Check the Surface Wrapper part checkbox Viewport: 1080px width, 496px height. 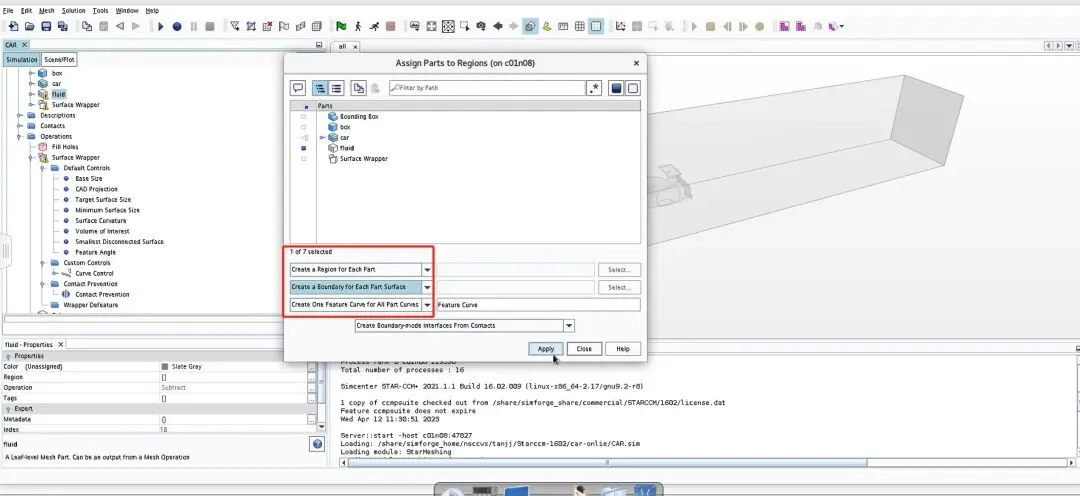click(x=304, y=158)
